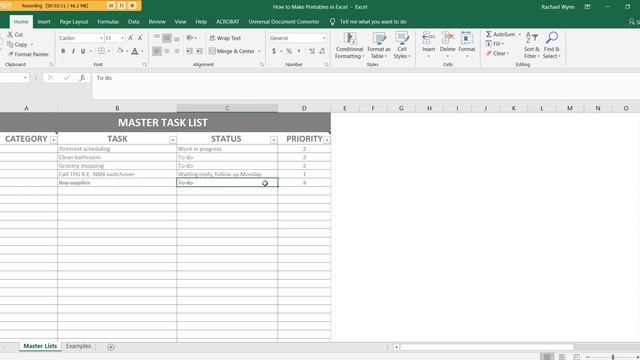This screenshot has width=640, height=360.
Task: Toggle Bold formatting
Action: [x=63, y=51]
